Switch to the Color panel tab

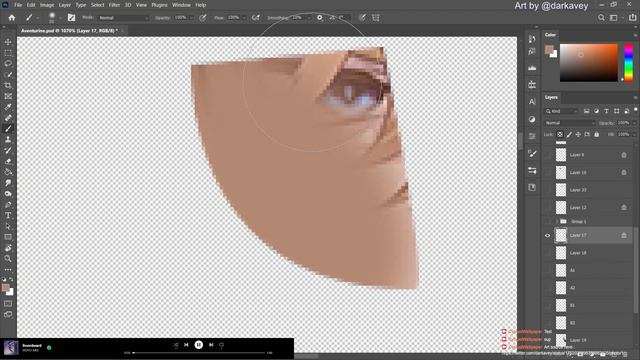click(x=550, y=35)
